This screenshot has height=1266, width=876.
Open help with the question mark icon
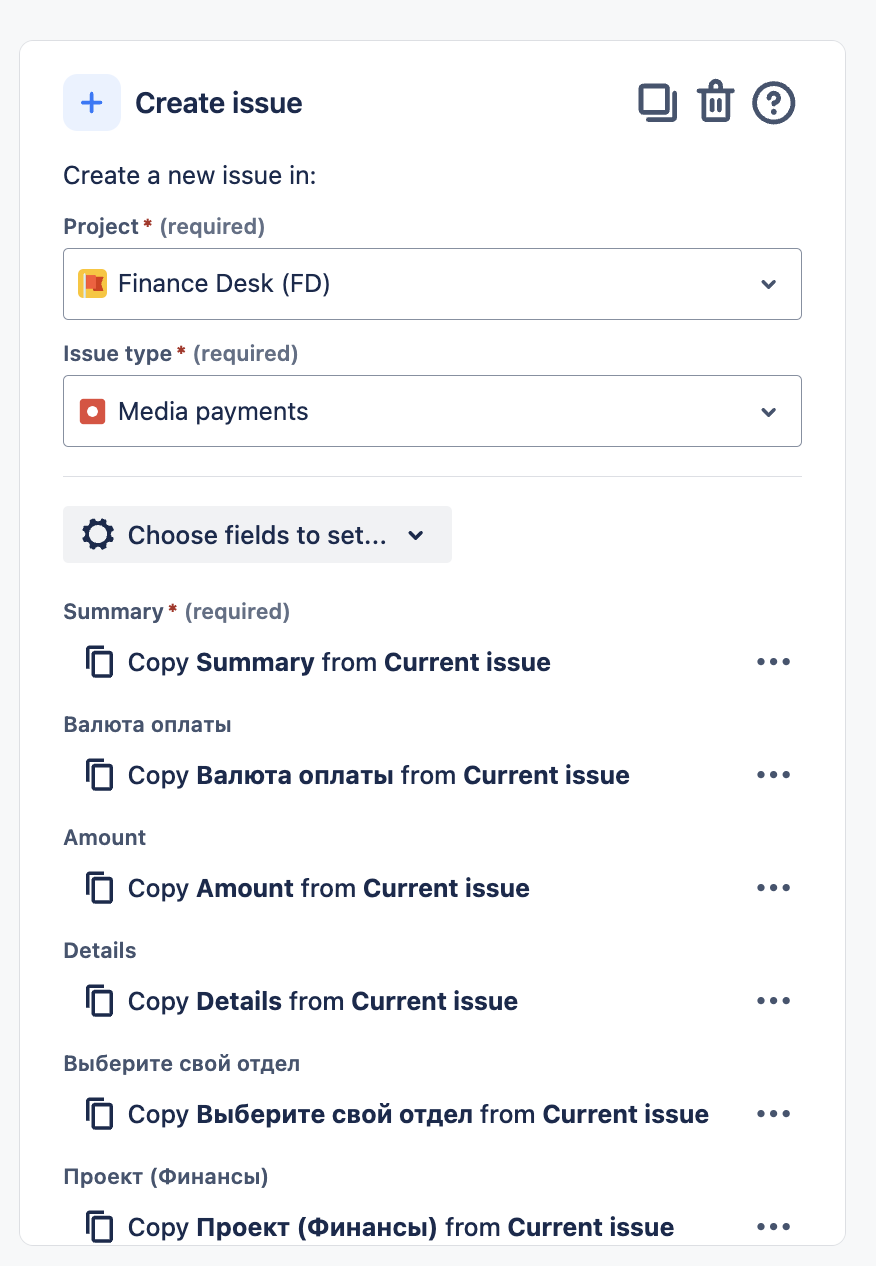773,103
